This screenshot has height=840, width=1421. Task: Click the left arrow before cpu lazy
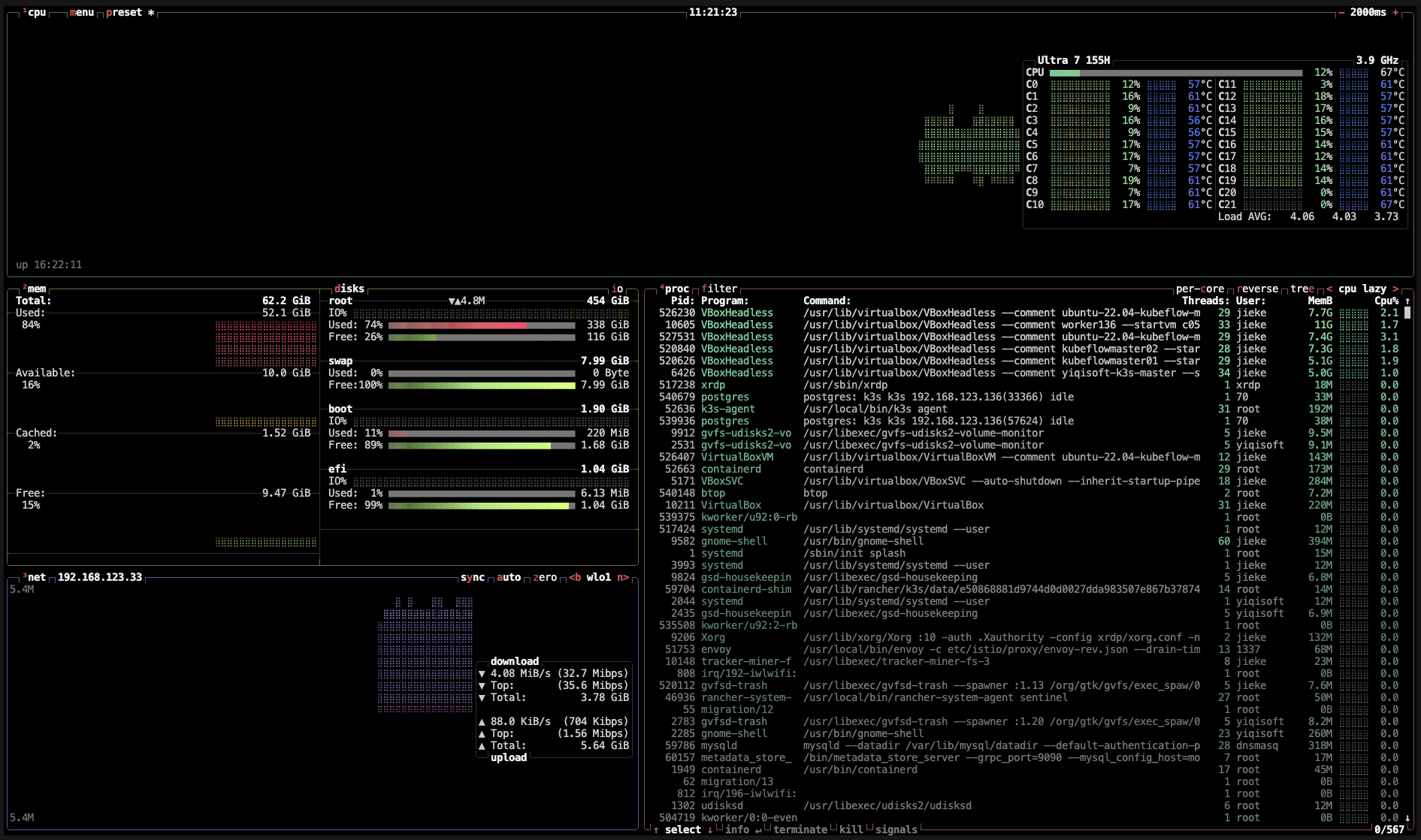[1329, 289]
